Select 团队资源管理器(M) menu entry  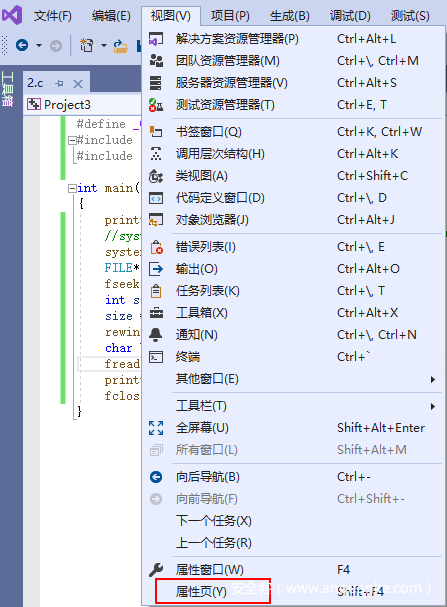click(x=293, y=61)
